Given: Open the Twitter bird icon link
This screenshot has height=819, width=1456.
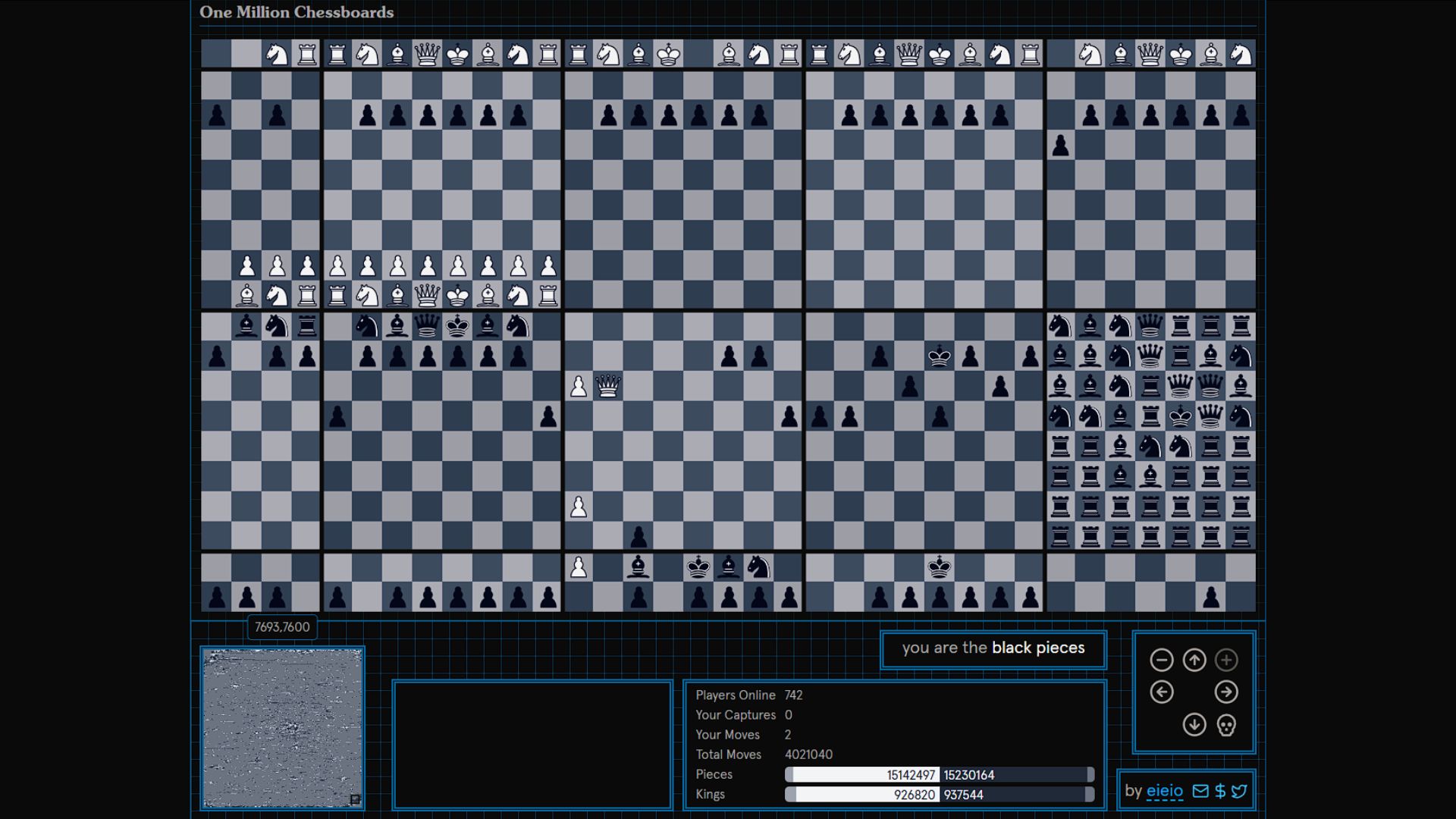Looking at the screenshot, I should [1239, 791].
